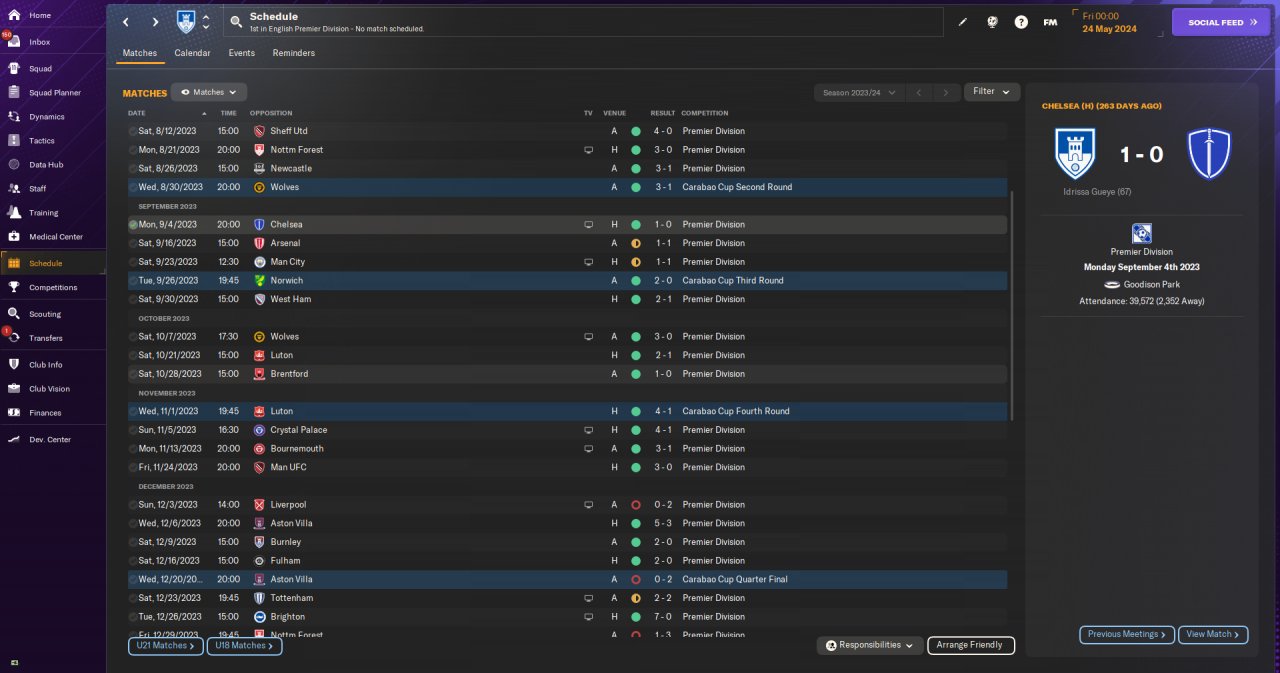This screenshot has width=1280, height=673.
Task: Expand the team switcher arrows by crest
Action: (x=206, y=22)
